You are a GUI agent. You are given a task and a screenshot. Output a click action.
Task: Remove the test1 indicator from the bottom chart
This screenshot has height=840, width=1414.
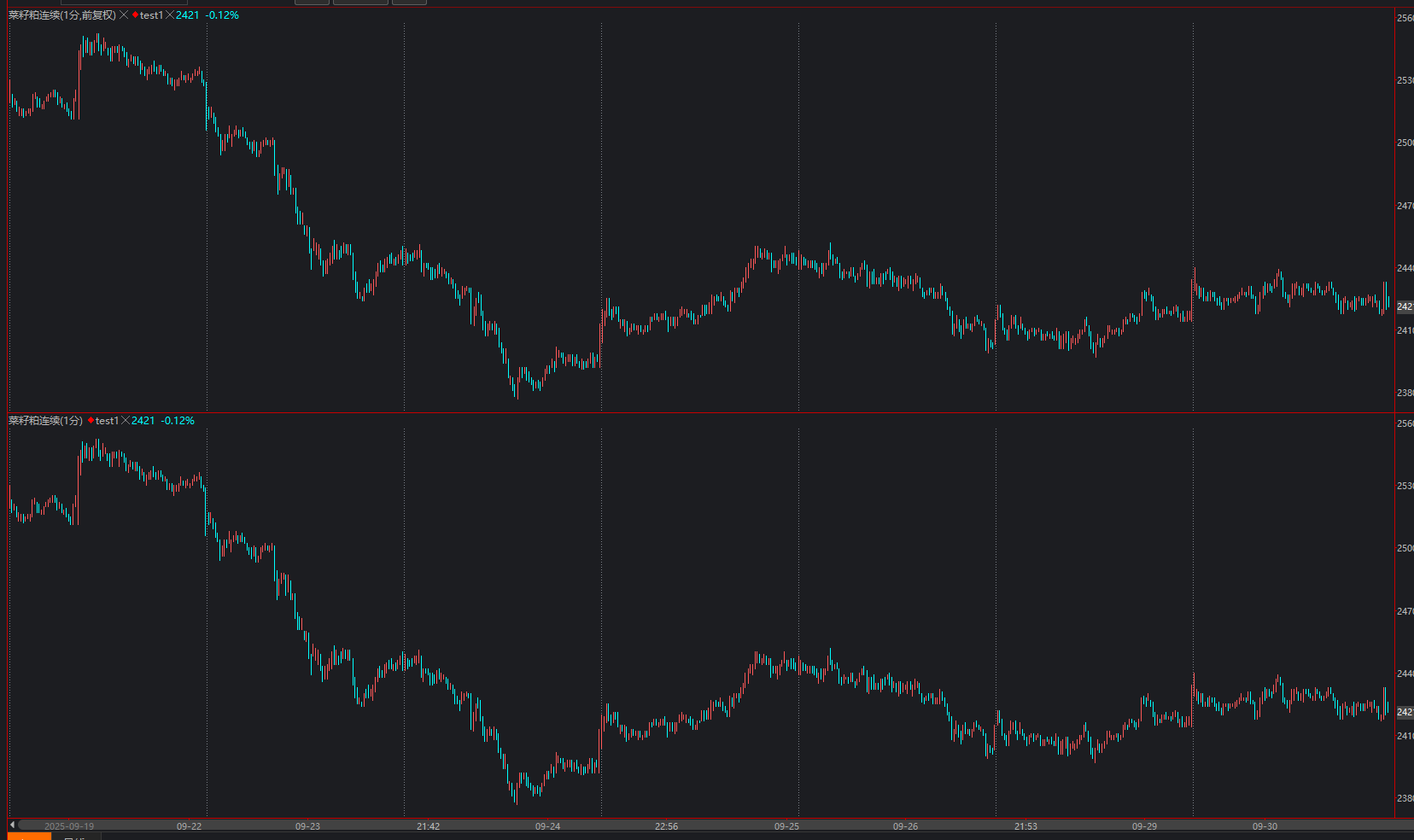click(125, 421)
